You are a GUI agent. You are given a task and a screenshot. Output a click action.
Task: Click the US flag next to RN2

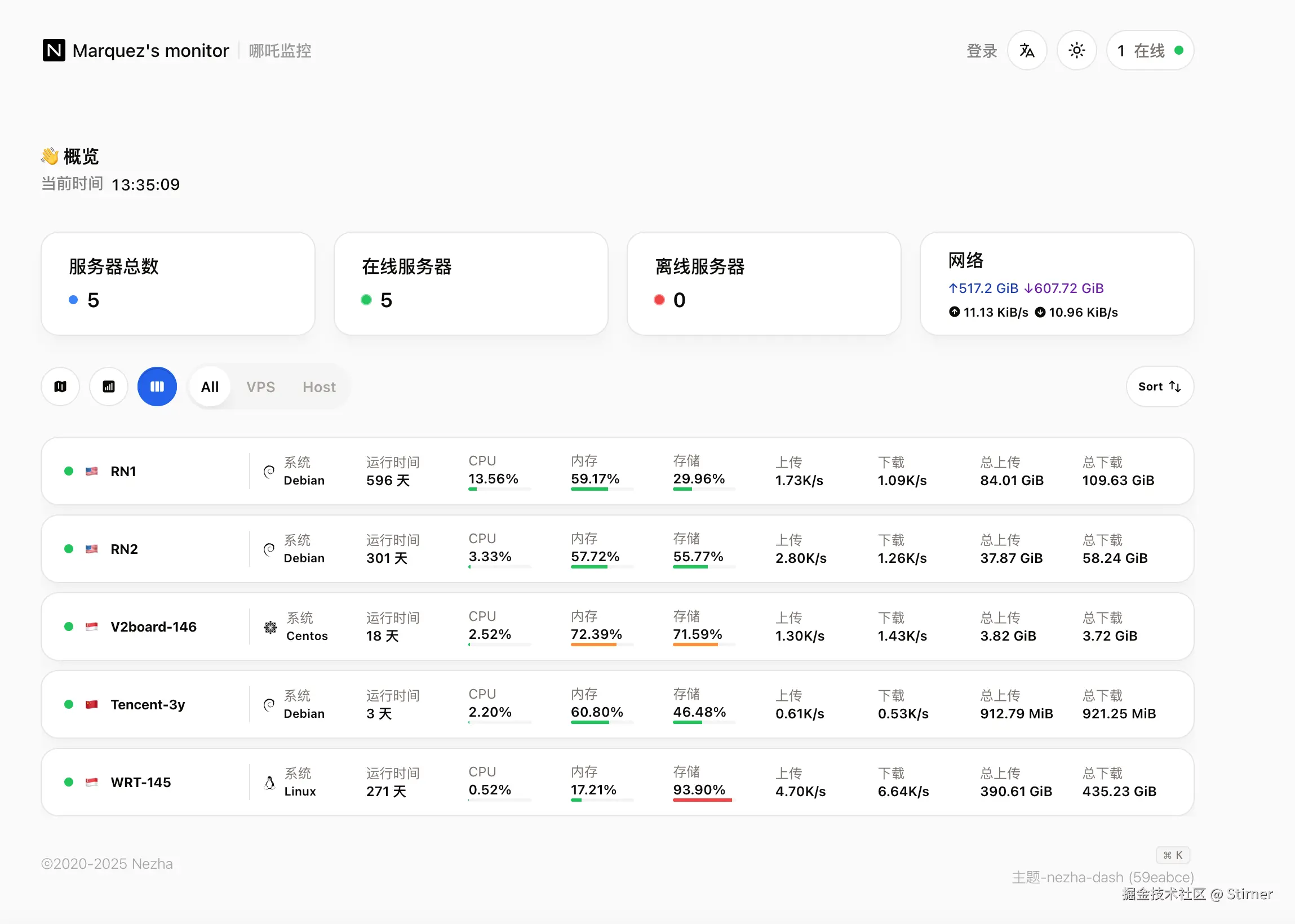pyautogui.click(x=92, y=549)
